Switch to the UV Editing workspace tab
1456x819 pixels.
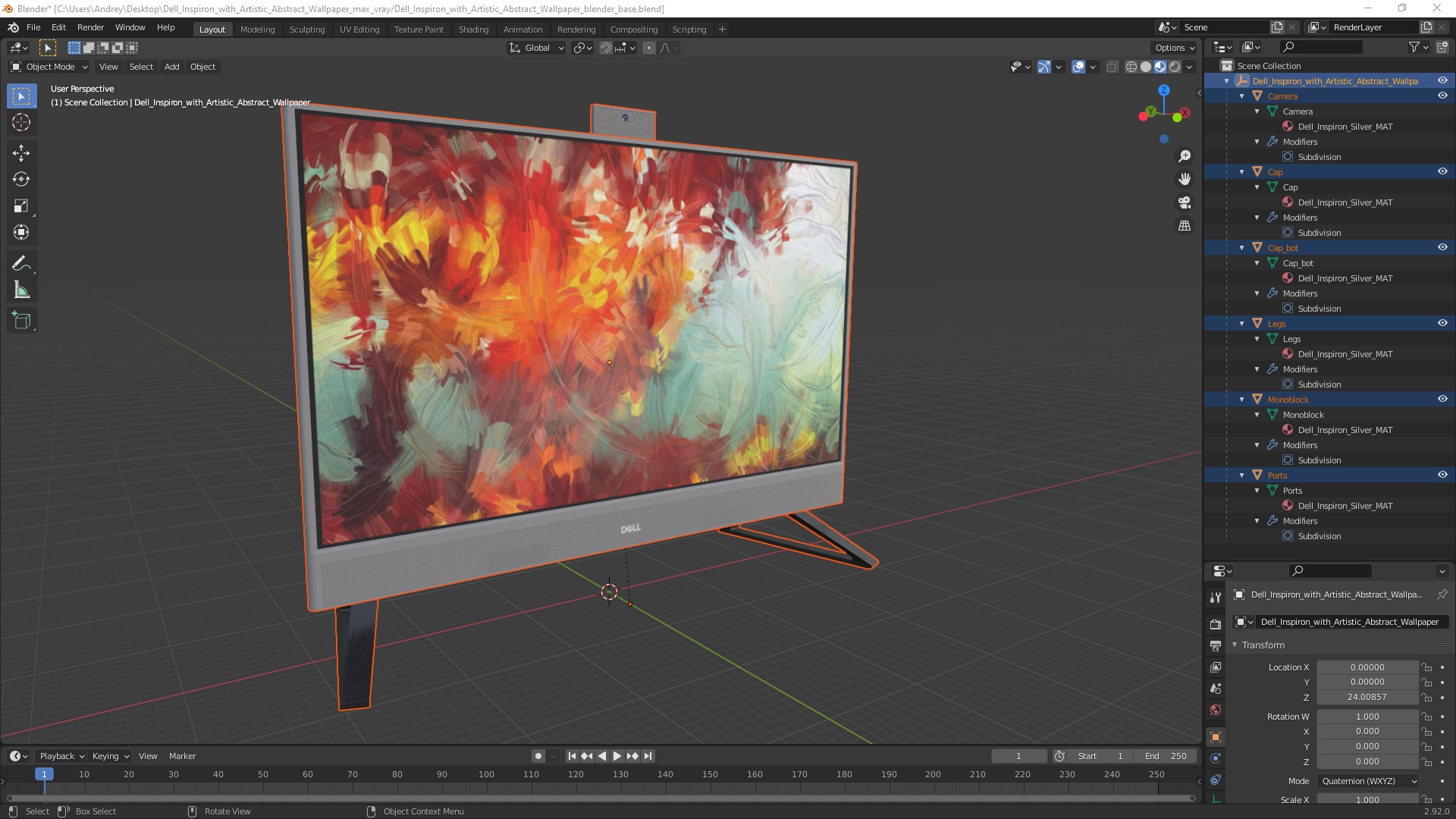(x=359, y=30)
